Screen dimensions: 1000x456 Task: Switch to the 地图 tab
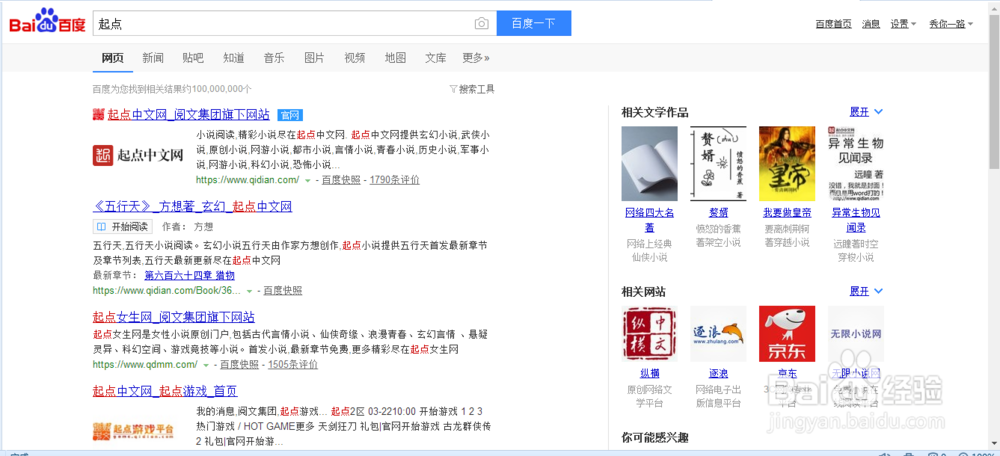point(395,58)
